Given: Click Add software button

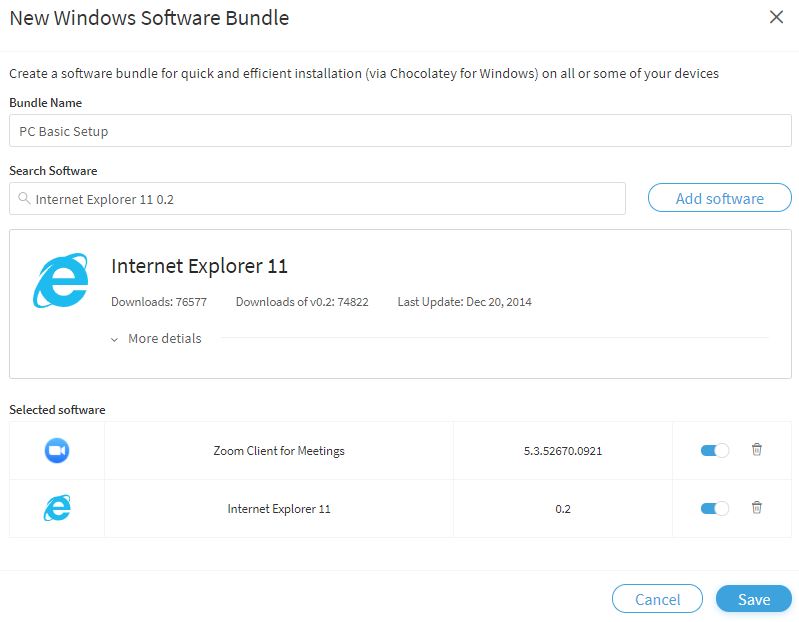Looking at the screenshot, I should tap(720, 198).
